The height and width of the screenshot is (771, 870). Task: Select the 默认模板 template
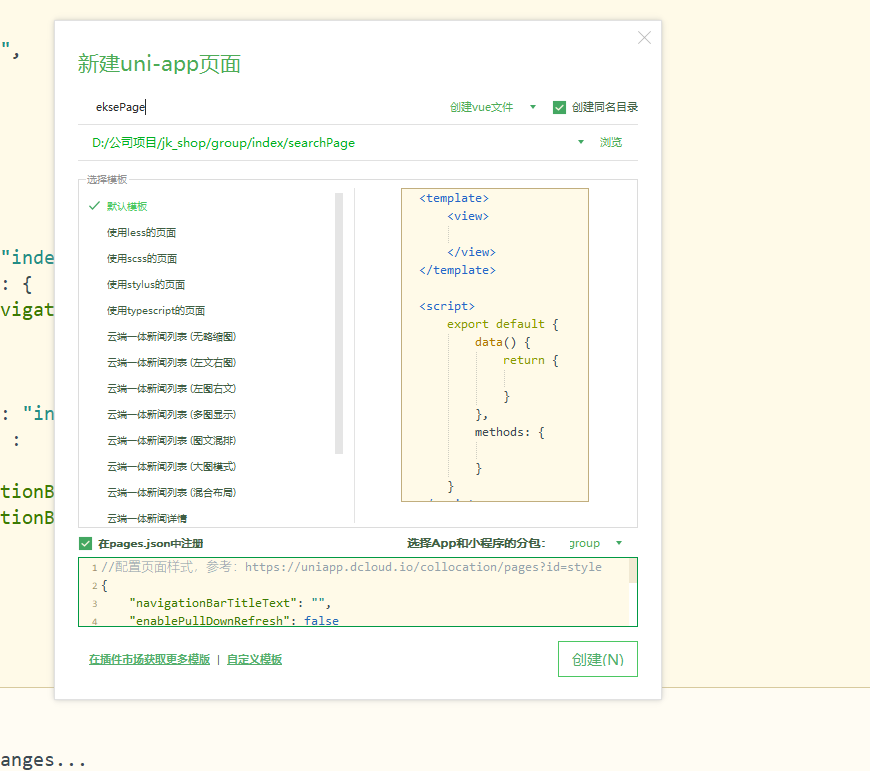[x=127, y=206]
